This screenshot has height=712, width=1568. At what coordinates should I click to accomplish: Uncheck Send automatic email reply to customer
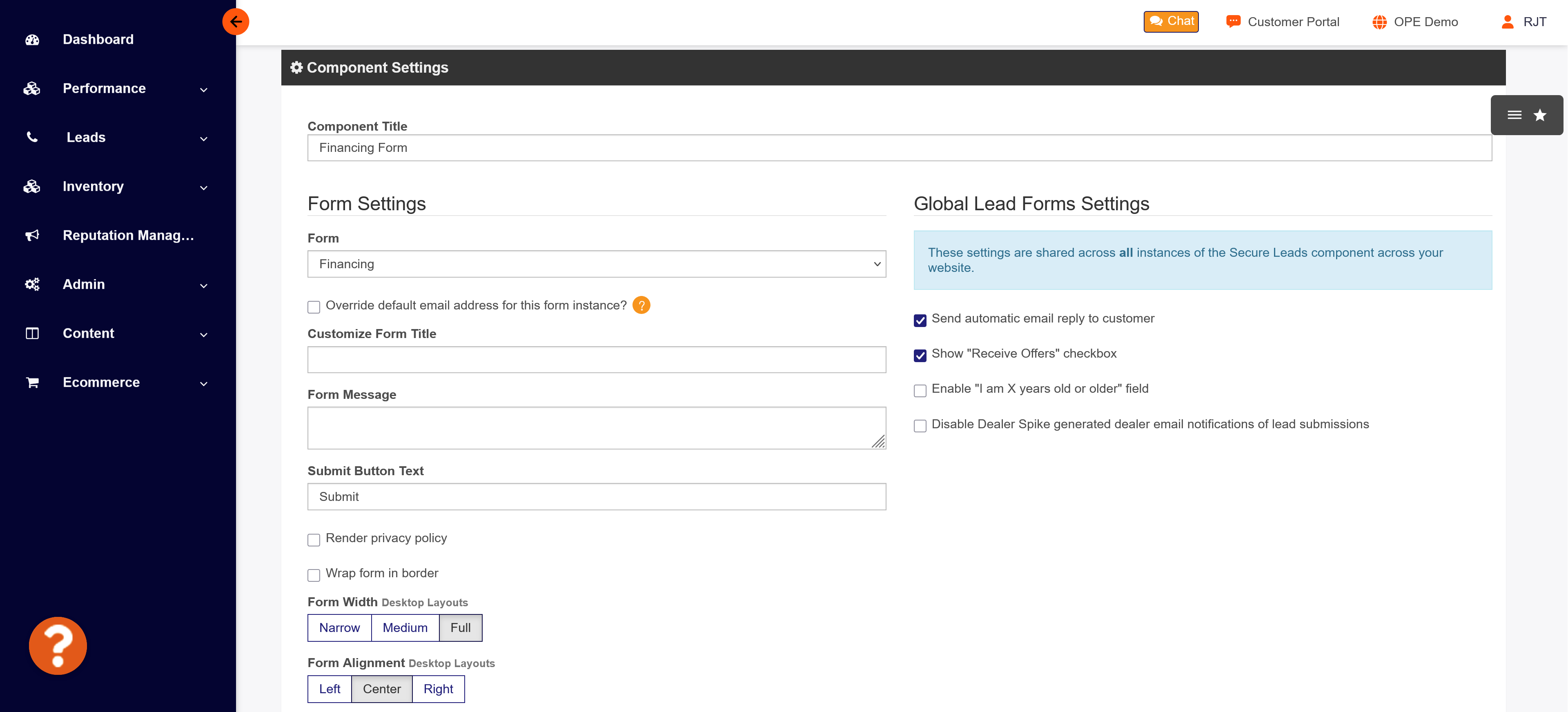click(x=920, y=320)
